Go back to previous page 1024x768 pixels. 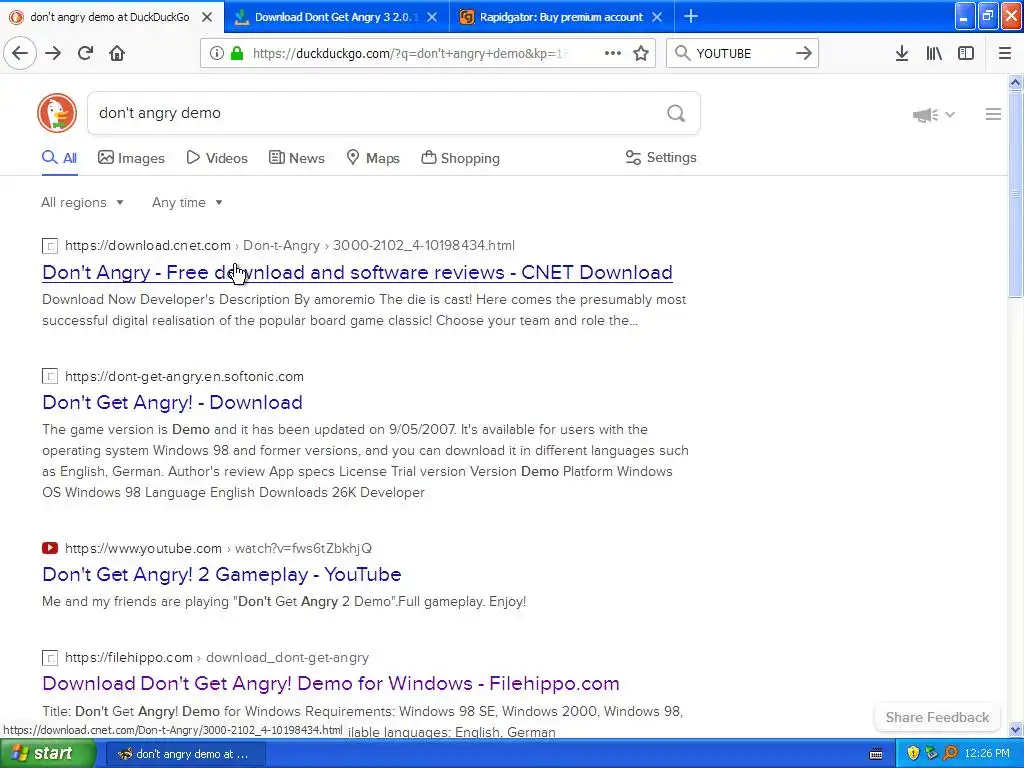tap(20, 53)
